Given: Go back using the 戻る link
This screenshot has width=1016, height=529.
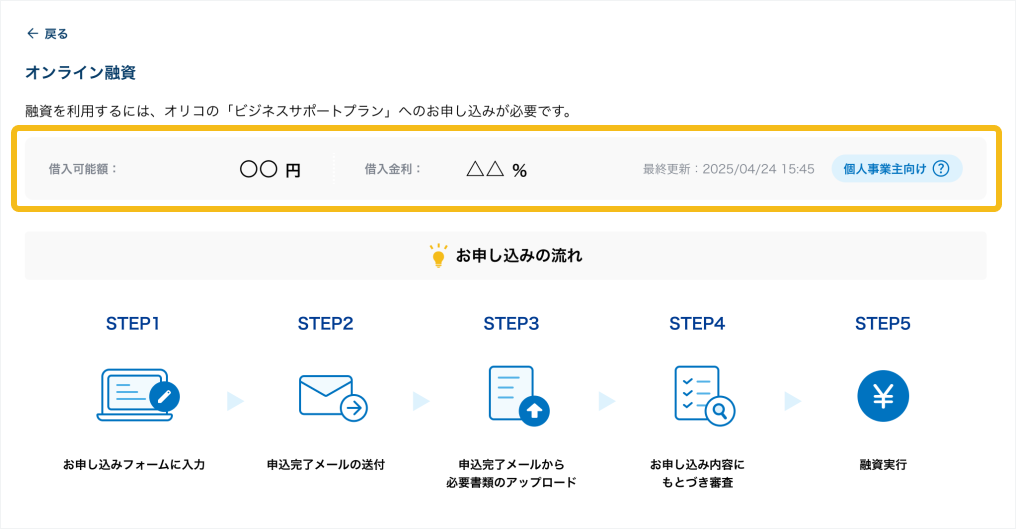Looking at the screenshot, I should tap(56, 34).
